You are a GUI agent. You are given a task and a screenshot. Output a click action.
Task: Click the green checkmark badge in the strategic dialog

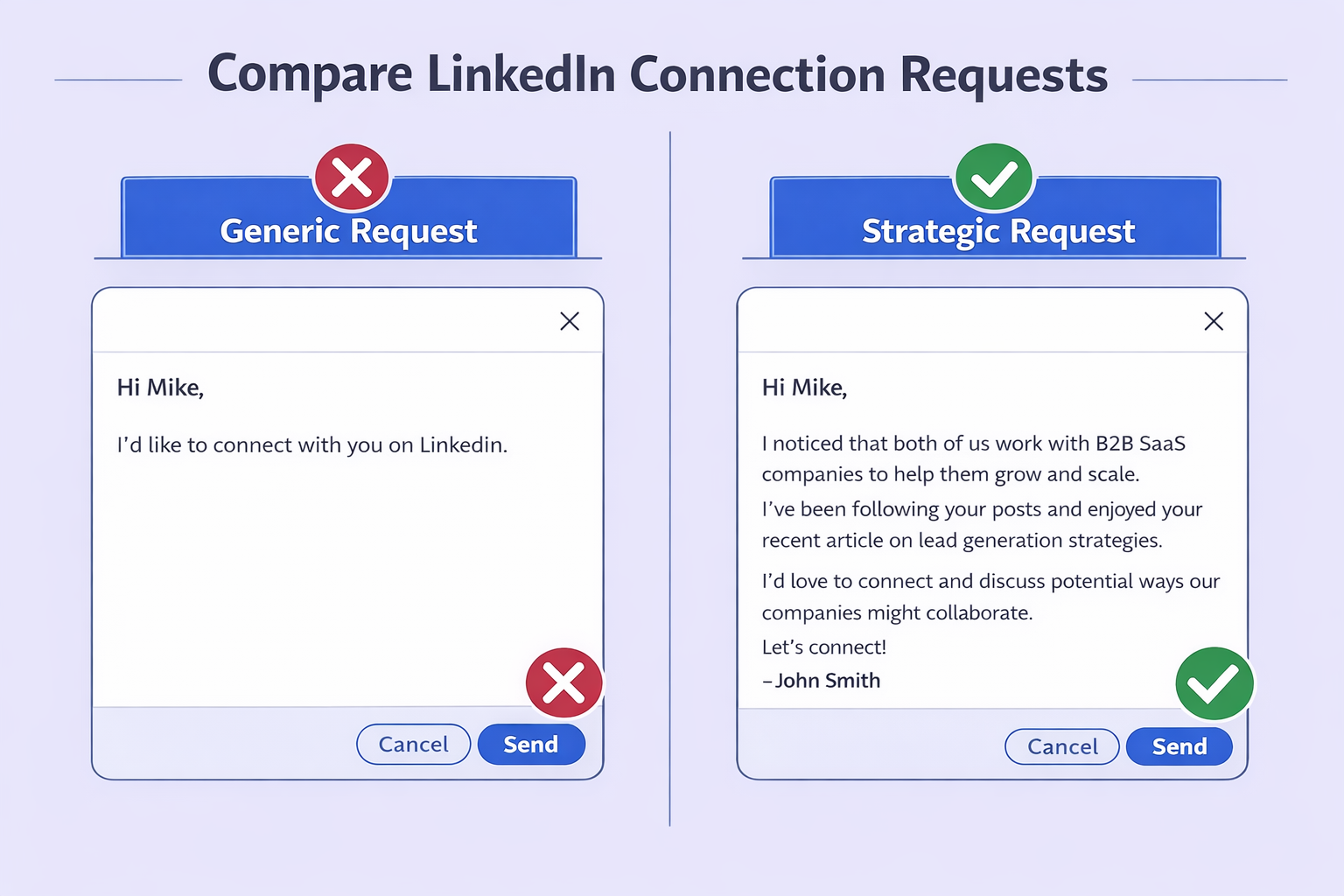tap(1214, 684)
